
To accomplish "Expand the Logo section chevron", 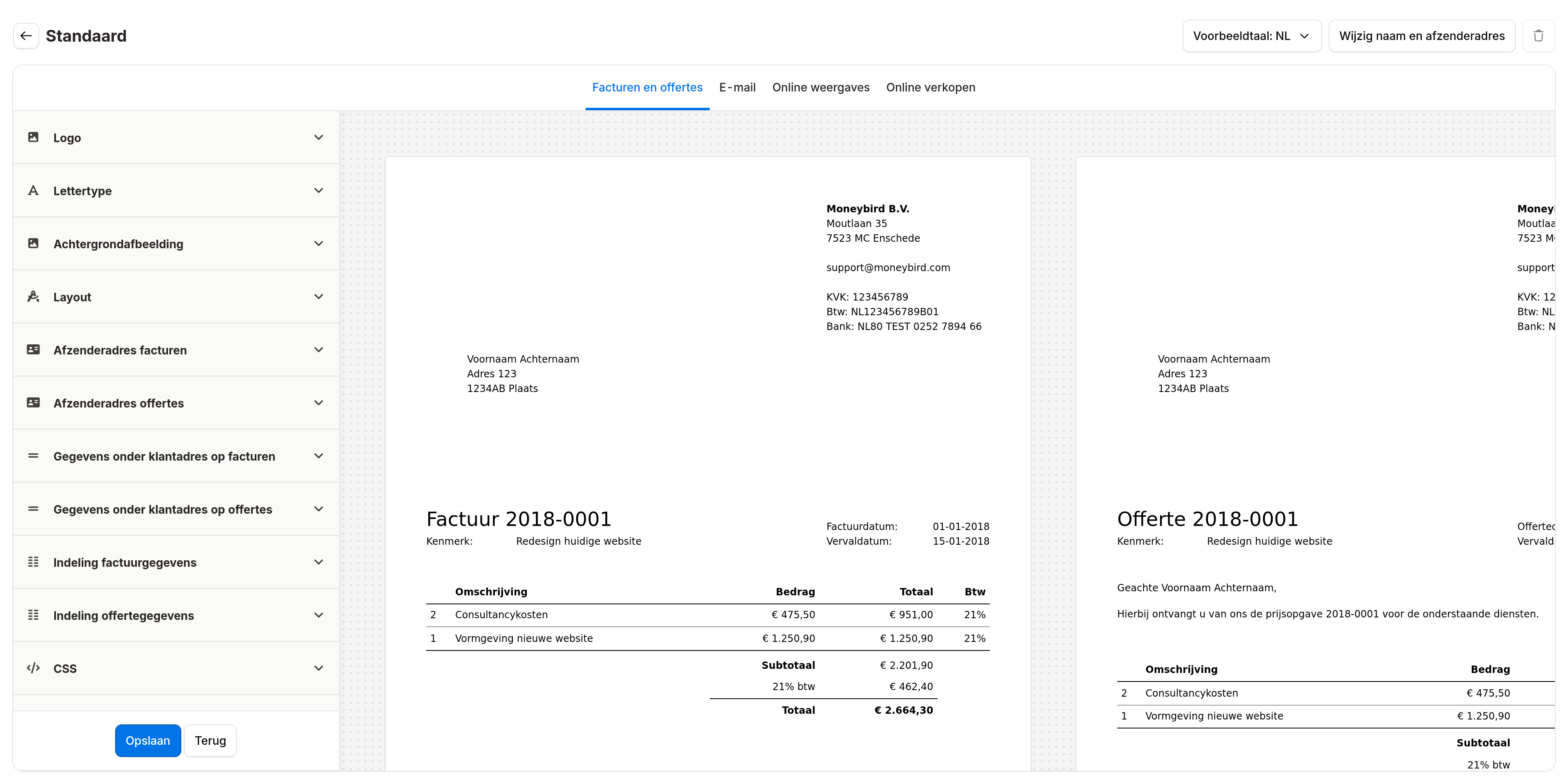I will click(318, 138).
